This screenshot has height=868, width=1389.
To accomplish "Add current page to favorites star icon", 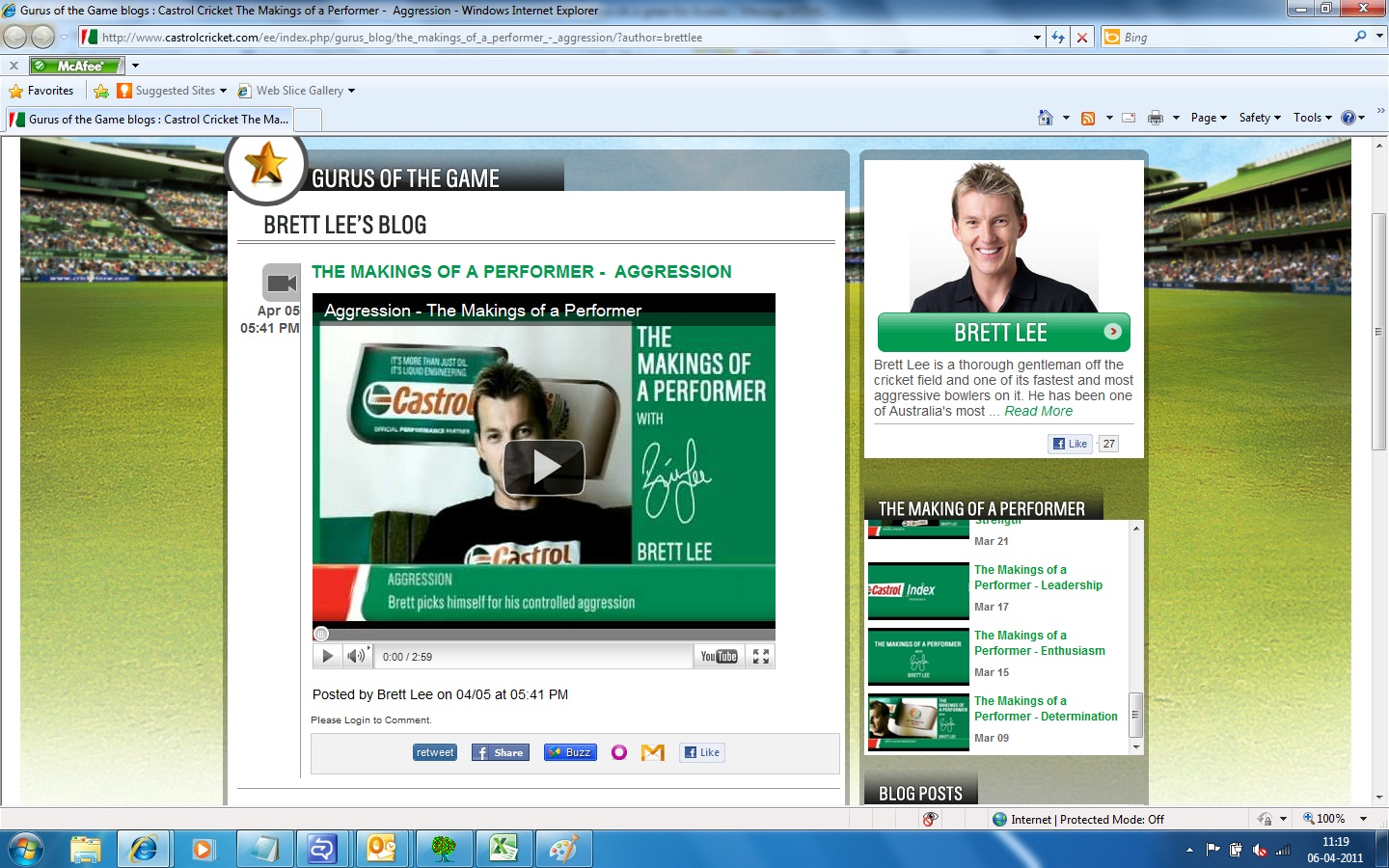I will (101, 91).
